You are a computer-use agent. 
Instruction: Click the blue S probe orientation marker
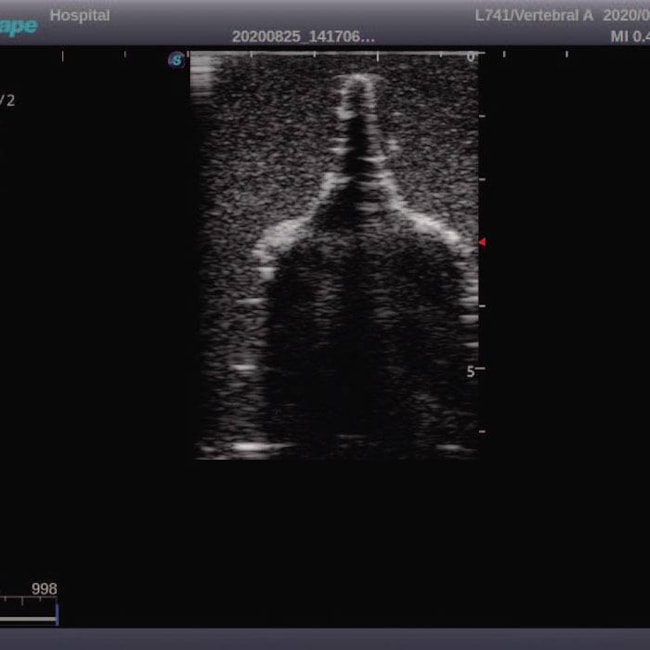tap(177, 60)
